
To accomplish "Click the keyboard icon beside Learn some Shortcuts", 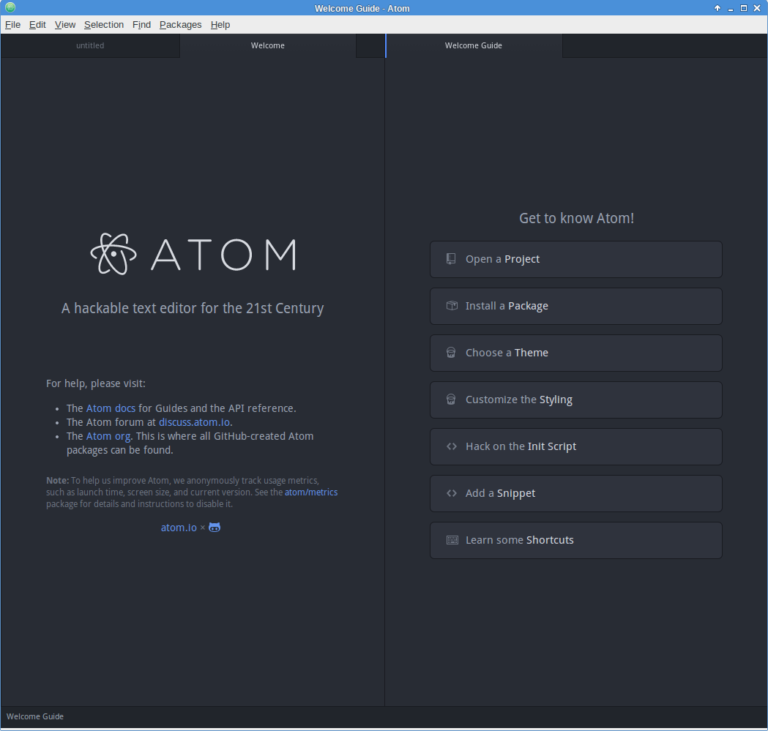I will click(452, 540).
